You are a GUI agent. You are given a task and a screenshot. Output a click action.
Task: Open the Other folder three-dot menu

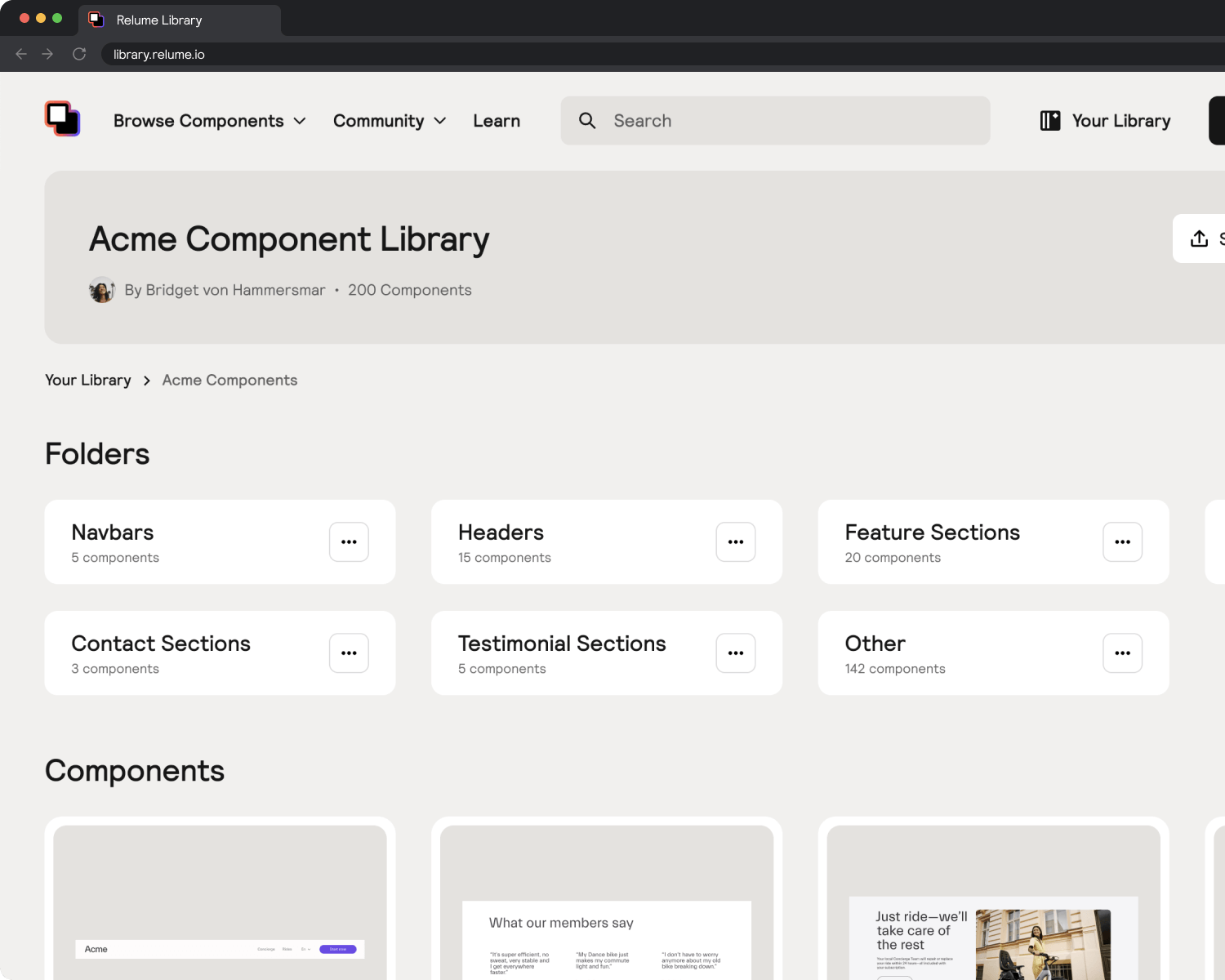pyautogui.click(x=1122, y=653)
